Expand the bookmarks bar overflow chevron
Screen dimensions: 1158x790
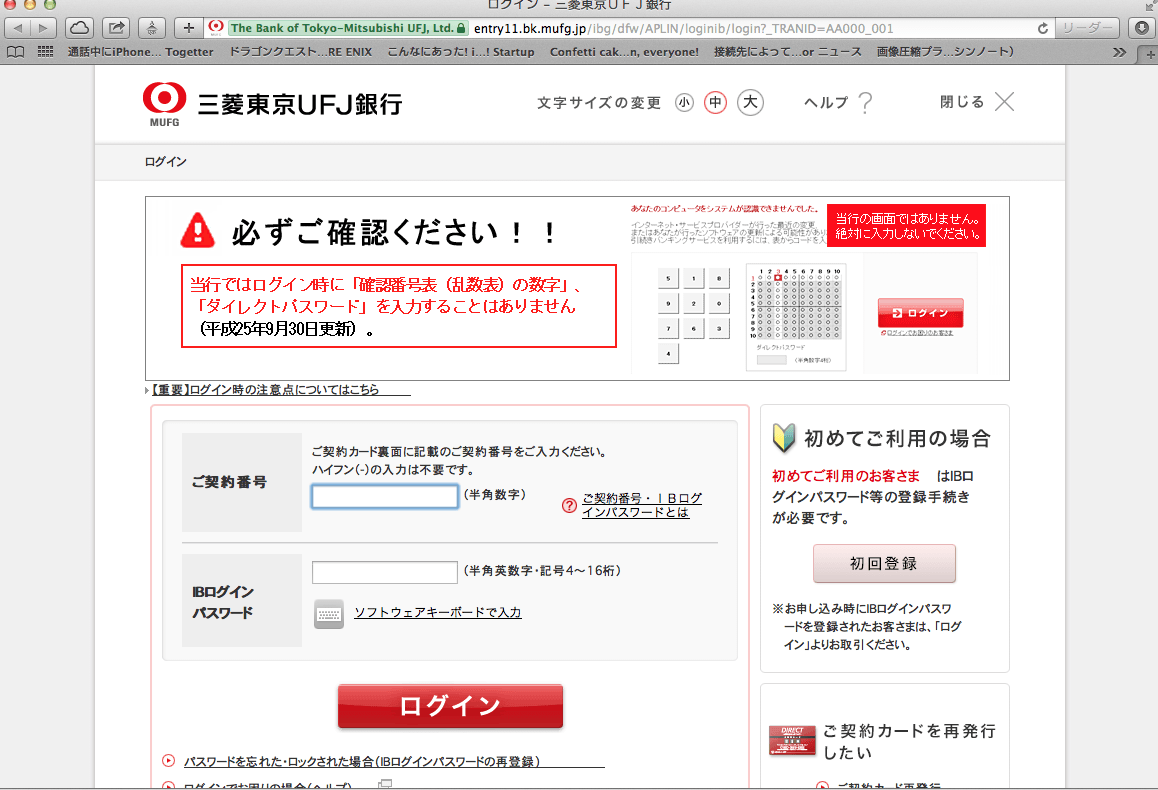1119,51
